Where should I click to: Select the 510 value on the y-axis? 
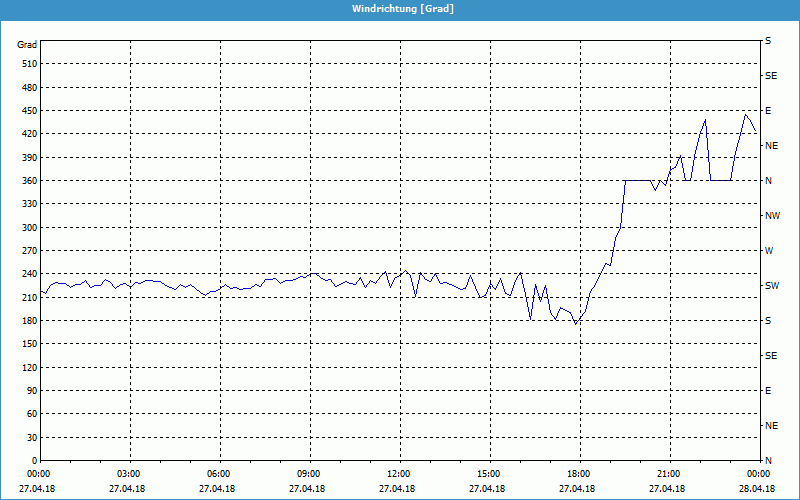click(28, 64)
